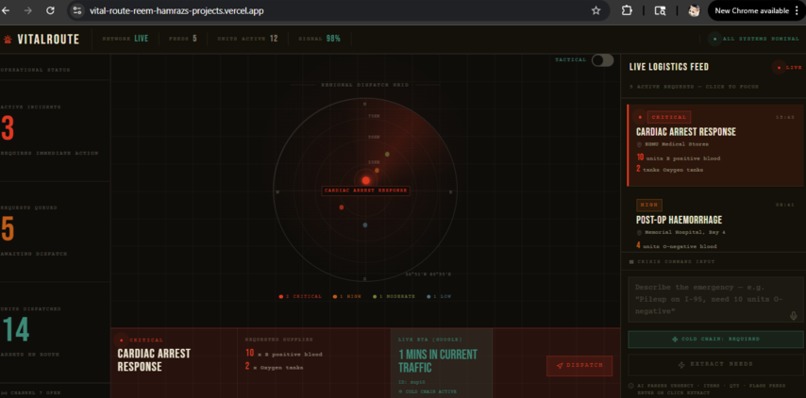Click the critical pulse dot in Cardiac Arrest feed card

pos(640,117)
